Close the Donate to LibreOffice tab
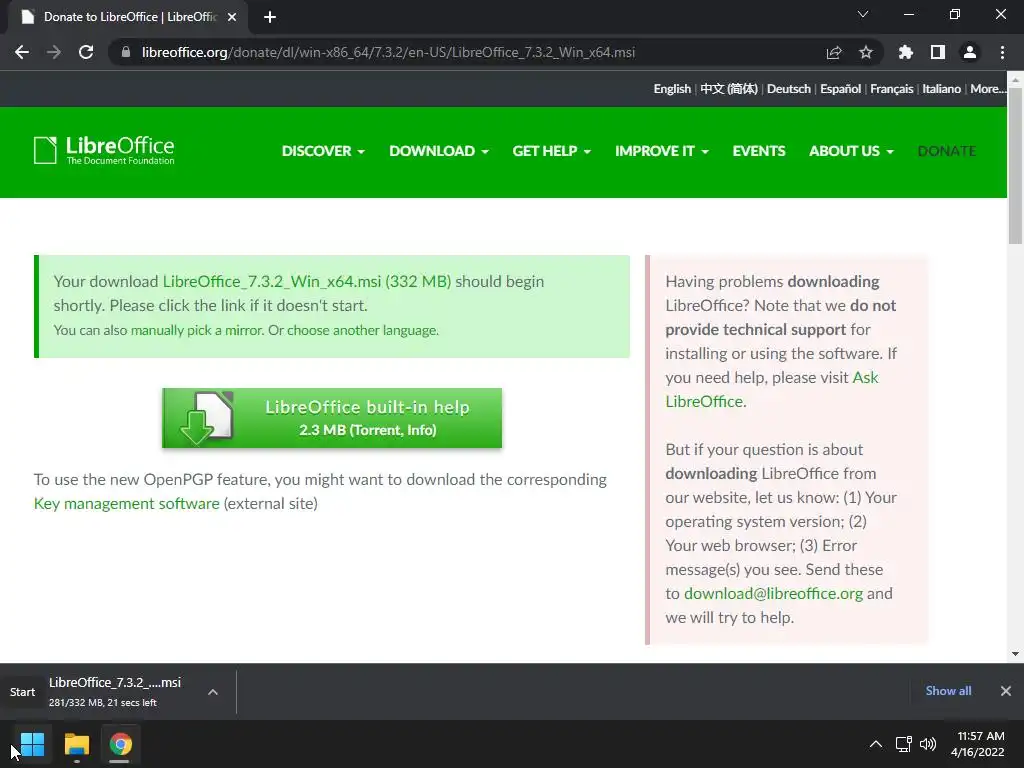Image resolution: width=1024 pixels, height=768 pixels. [232, 17]
